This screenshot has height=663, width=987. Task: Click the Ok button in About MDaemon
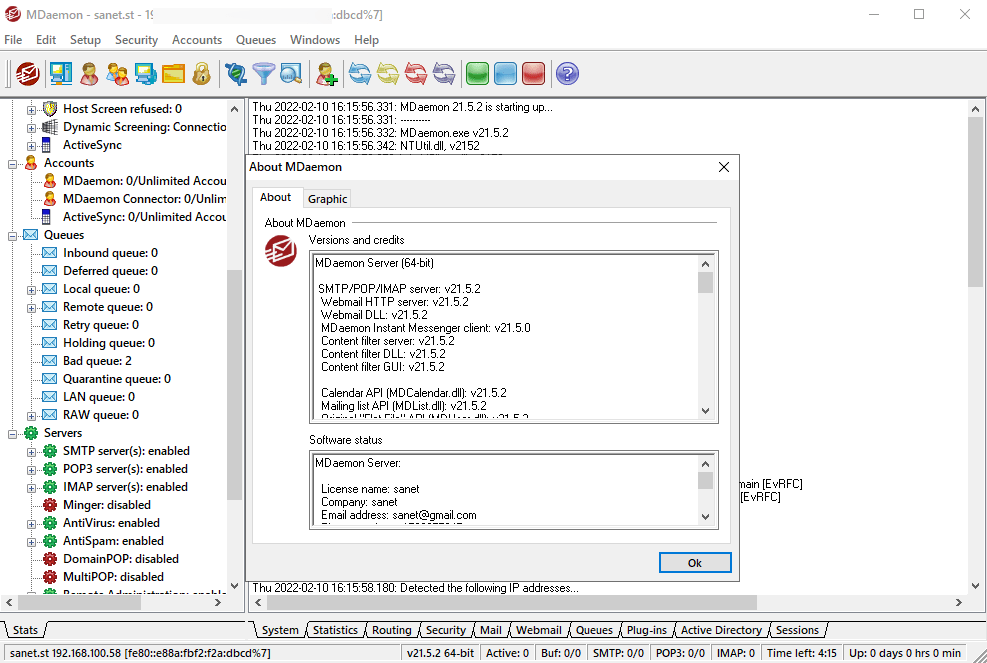695,563
